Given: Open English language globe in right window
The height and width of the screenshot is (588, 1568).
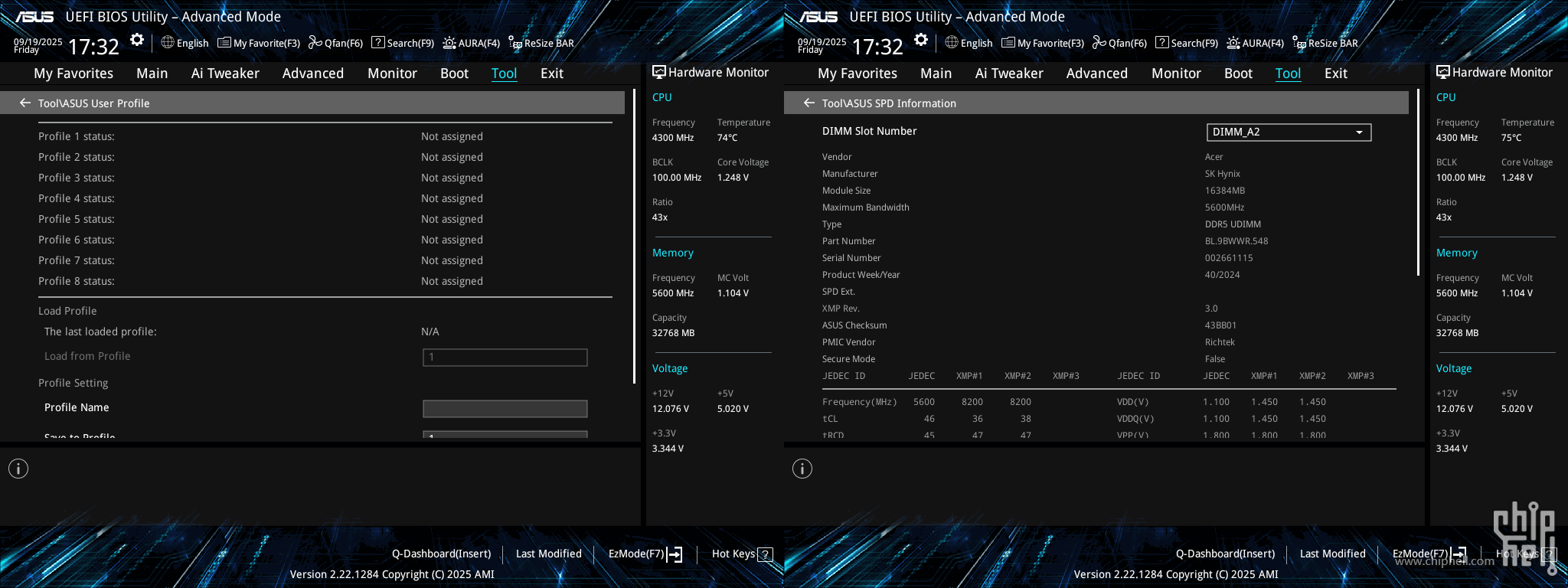Looking at the screenshot, I should pyautogui.click(x=969, y=43).
